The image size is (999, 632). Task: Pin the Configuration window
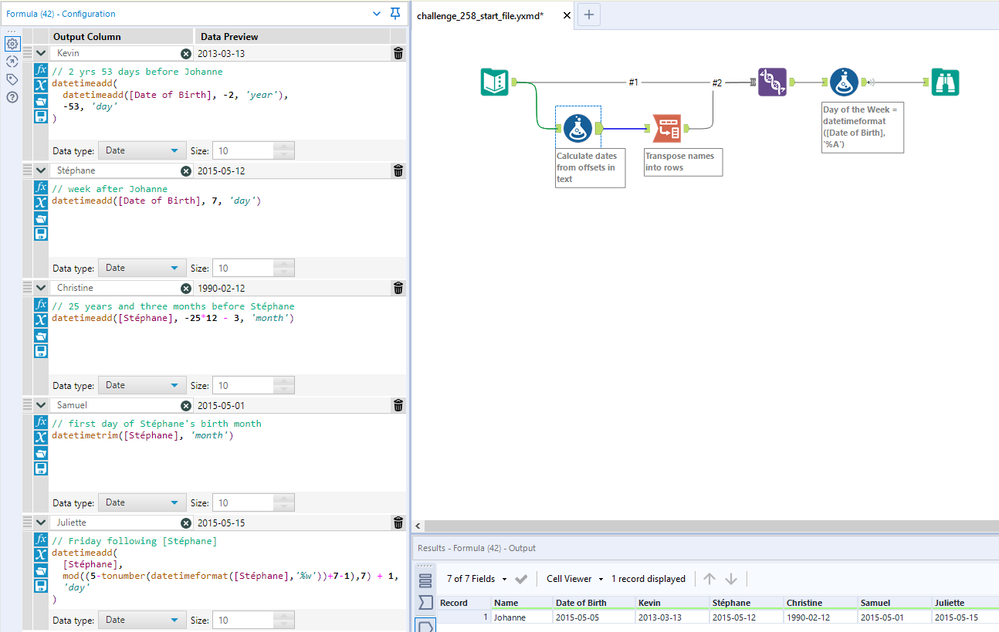(395, 13)
